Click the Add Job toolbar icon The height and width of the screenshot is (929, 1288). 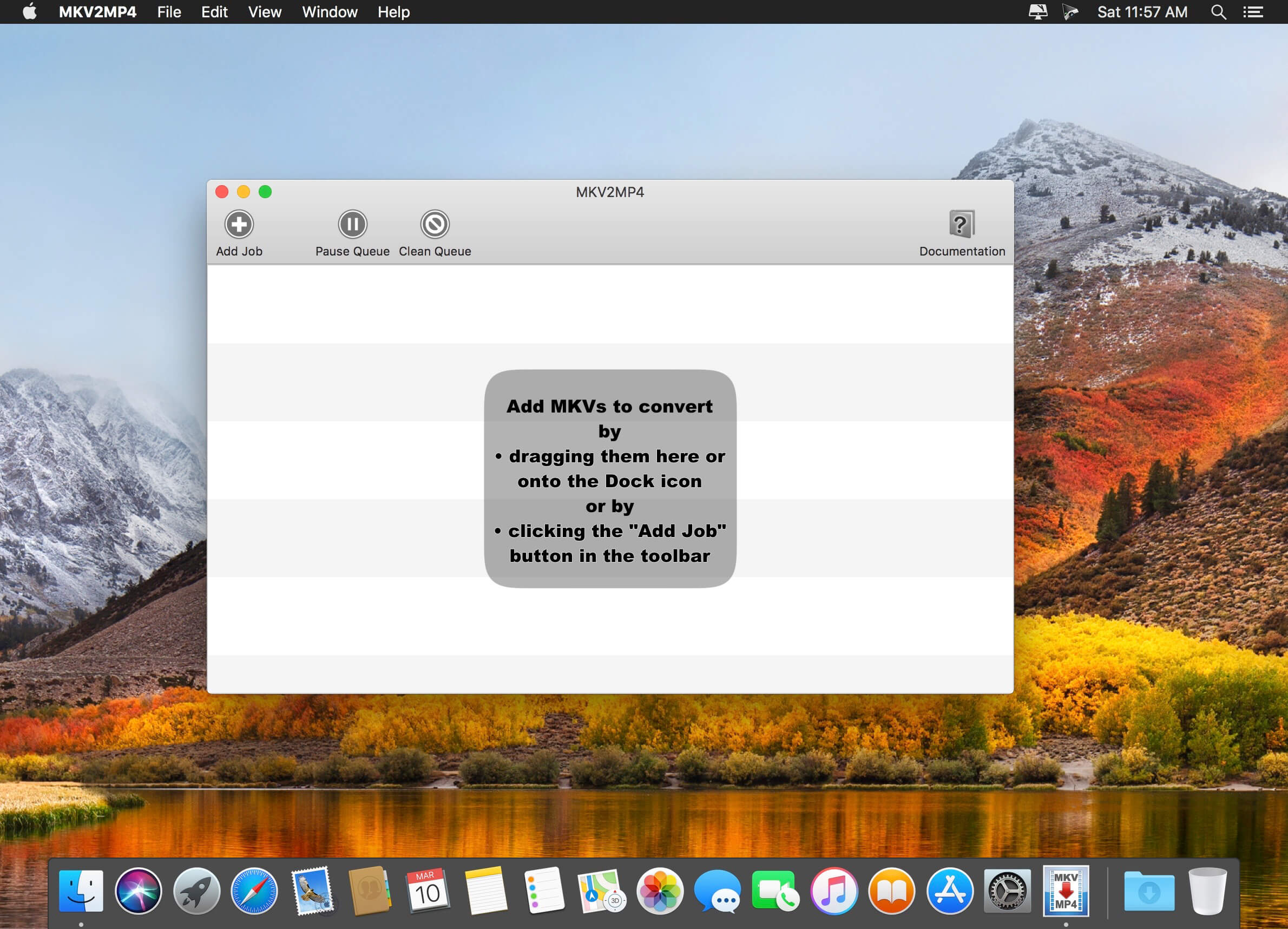click(239, 225)
